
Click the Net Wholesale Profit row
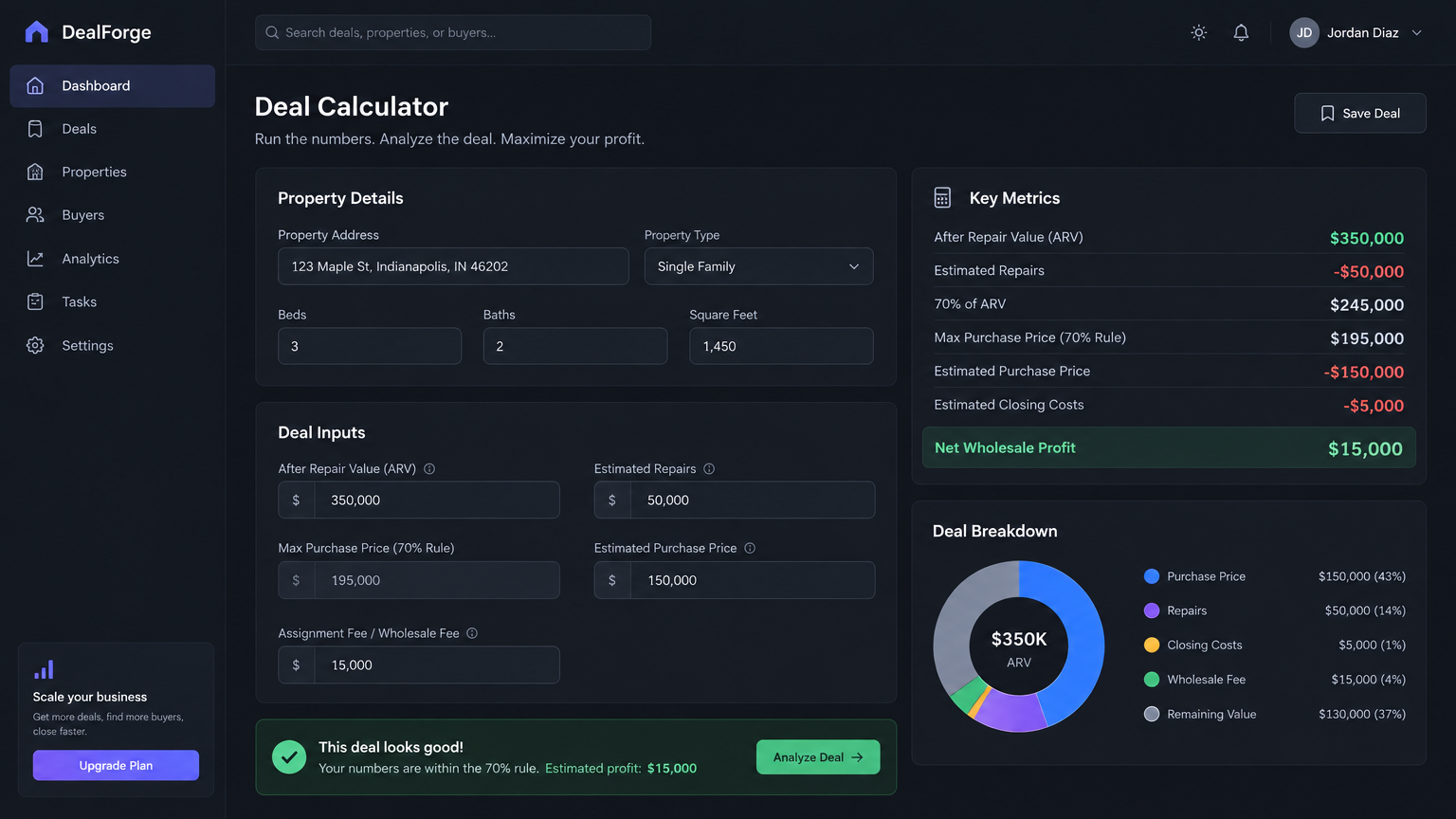[x=1169, y=447]
